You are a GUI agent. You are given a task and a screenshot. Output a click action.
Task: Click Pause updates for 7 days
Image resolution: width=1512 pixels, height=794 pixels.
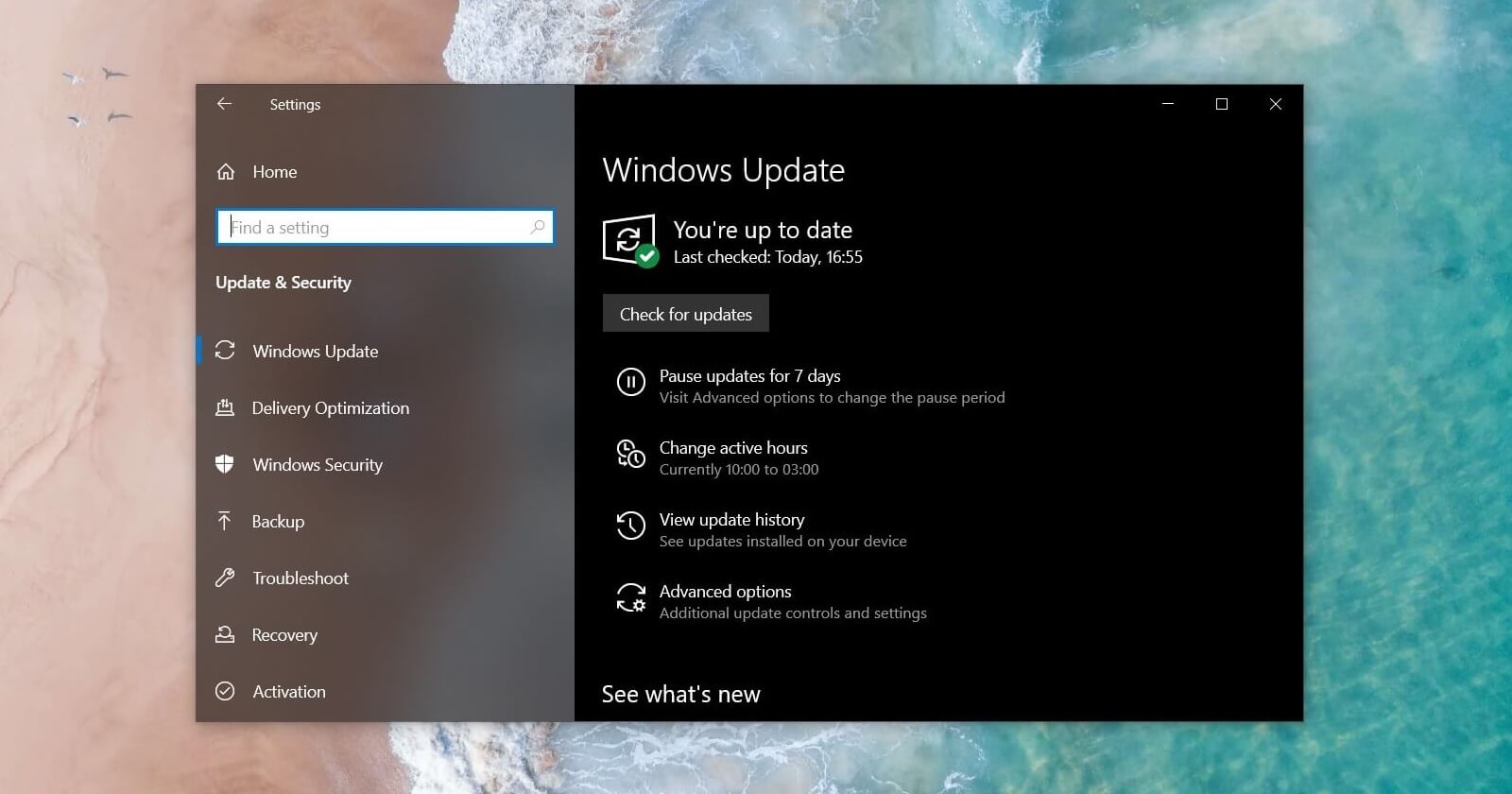click(x=749, y=376)
